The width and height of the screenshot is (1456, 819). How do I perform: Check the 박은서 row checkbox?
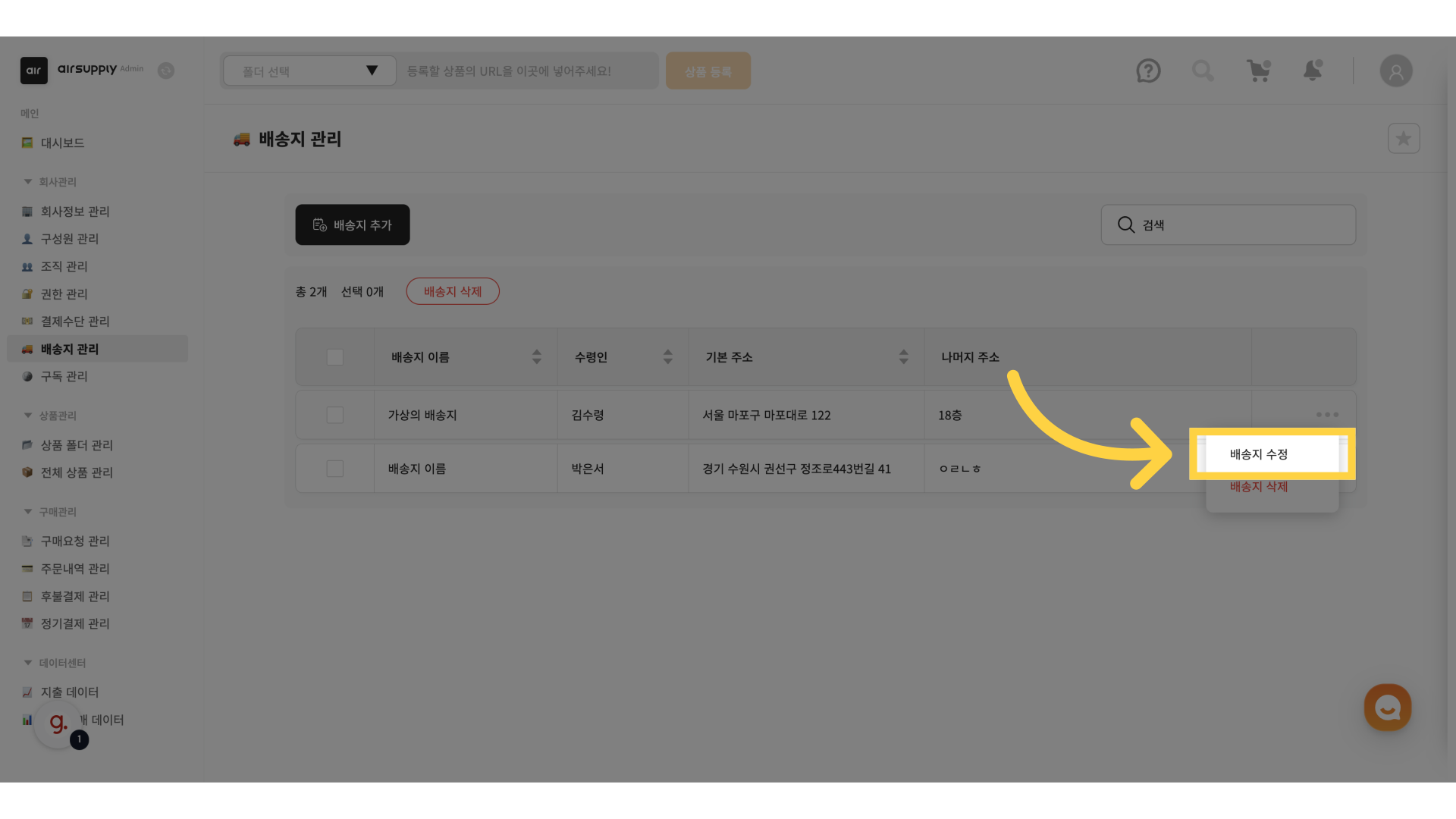click(x=334, y=469)
